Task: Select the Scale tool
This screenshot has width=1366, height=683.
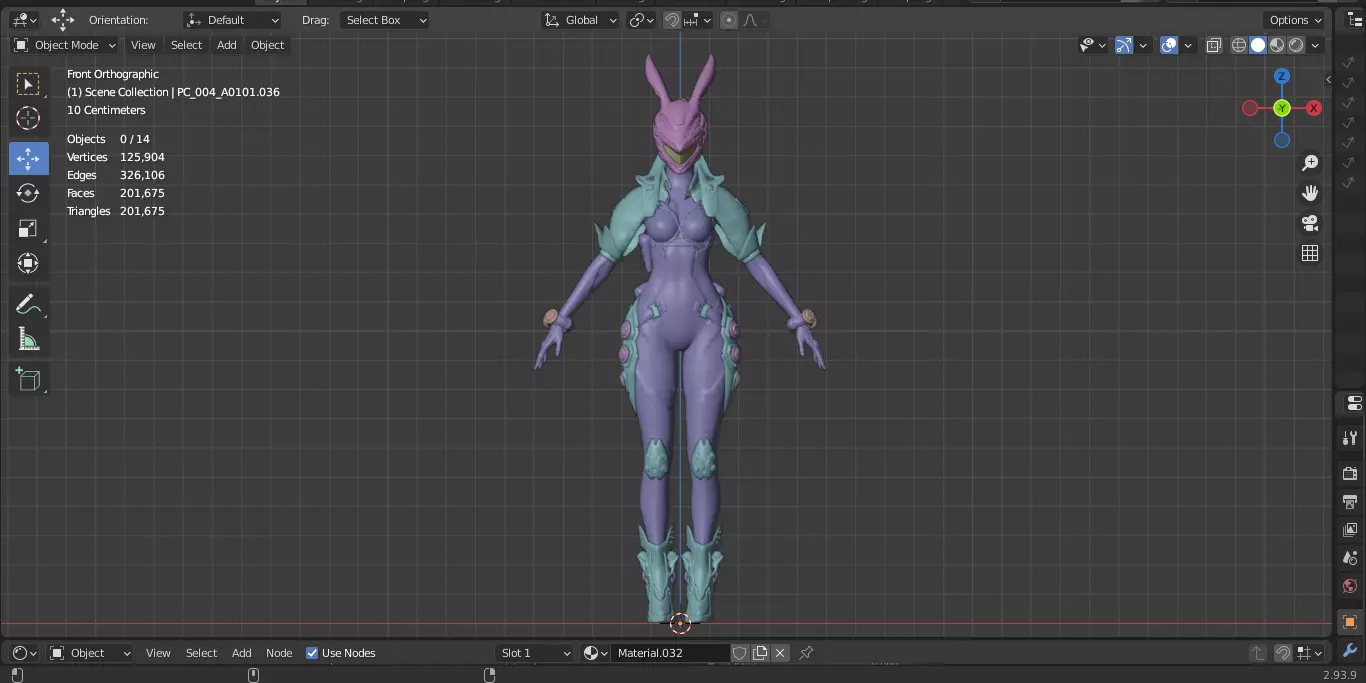Action: point(28,228)
